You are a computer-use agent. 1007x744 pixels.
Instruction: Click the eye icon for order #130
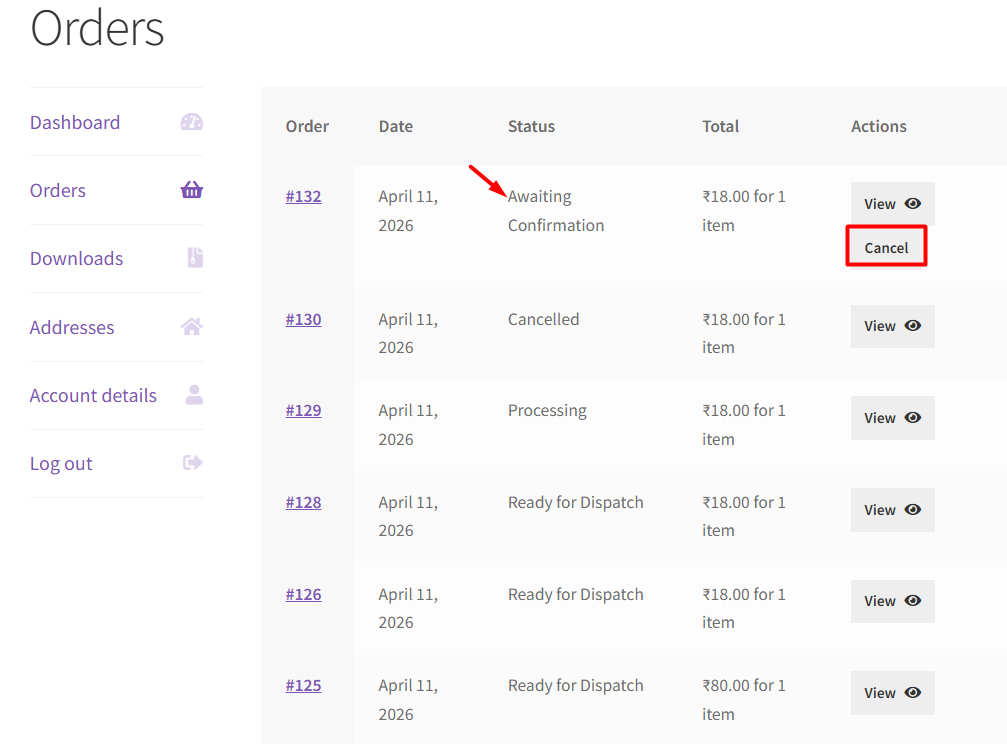(x=913, y=326)
